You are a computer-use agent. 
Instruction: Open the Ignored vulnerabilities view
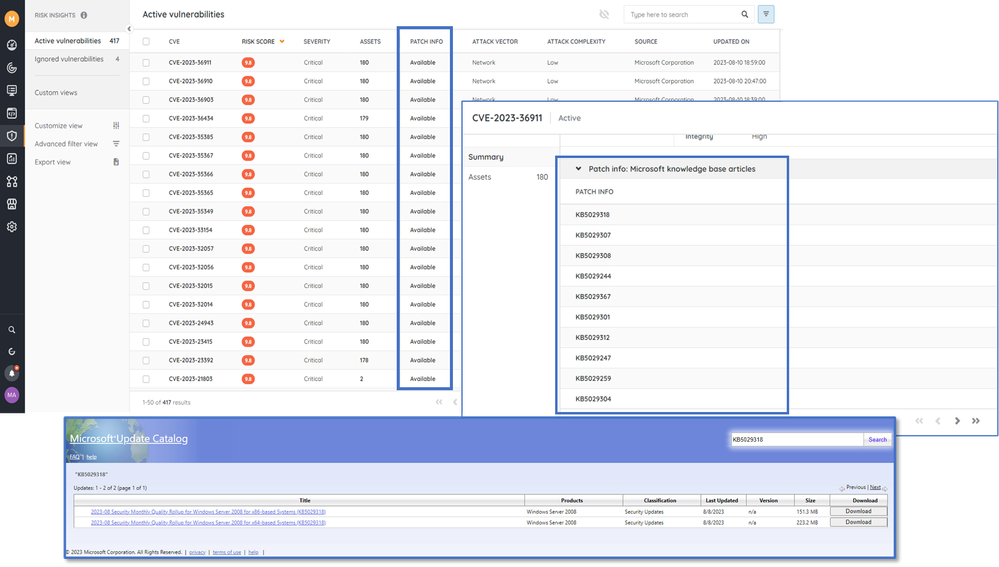69,59
